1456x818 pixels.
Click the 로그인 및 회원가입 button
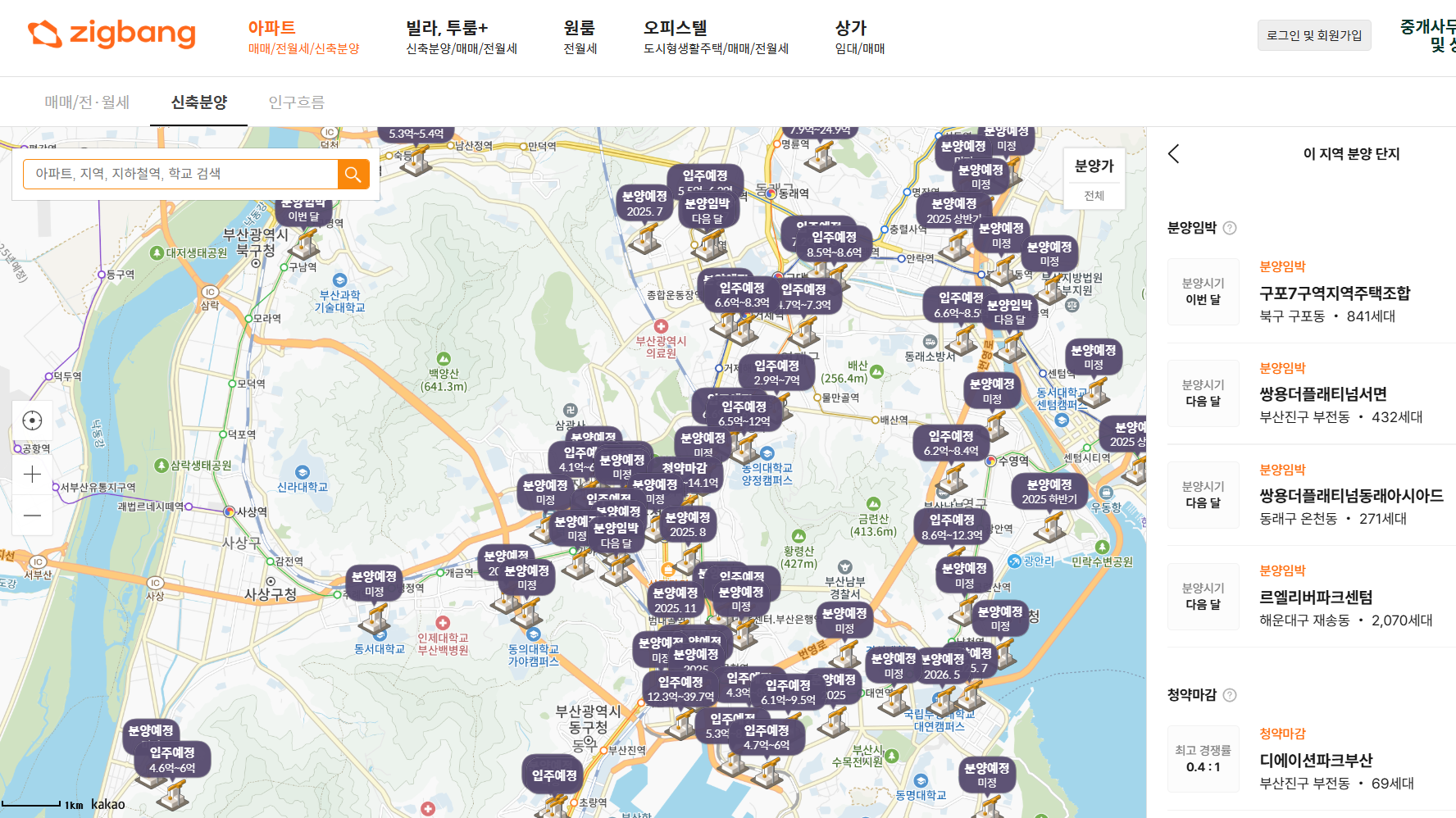[1314, 35]
